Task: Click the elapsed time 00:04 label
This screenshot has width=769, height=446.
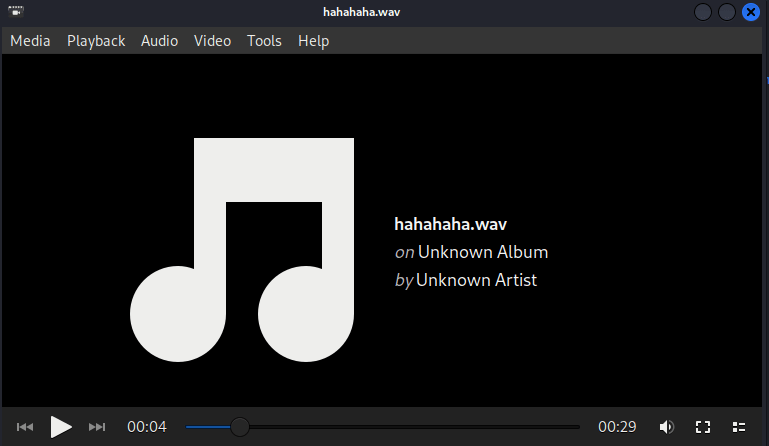Action: [146, 427]
